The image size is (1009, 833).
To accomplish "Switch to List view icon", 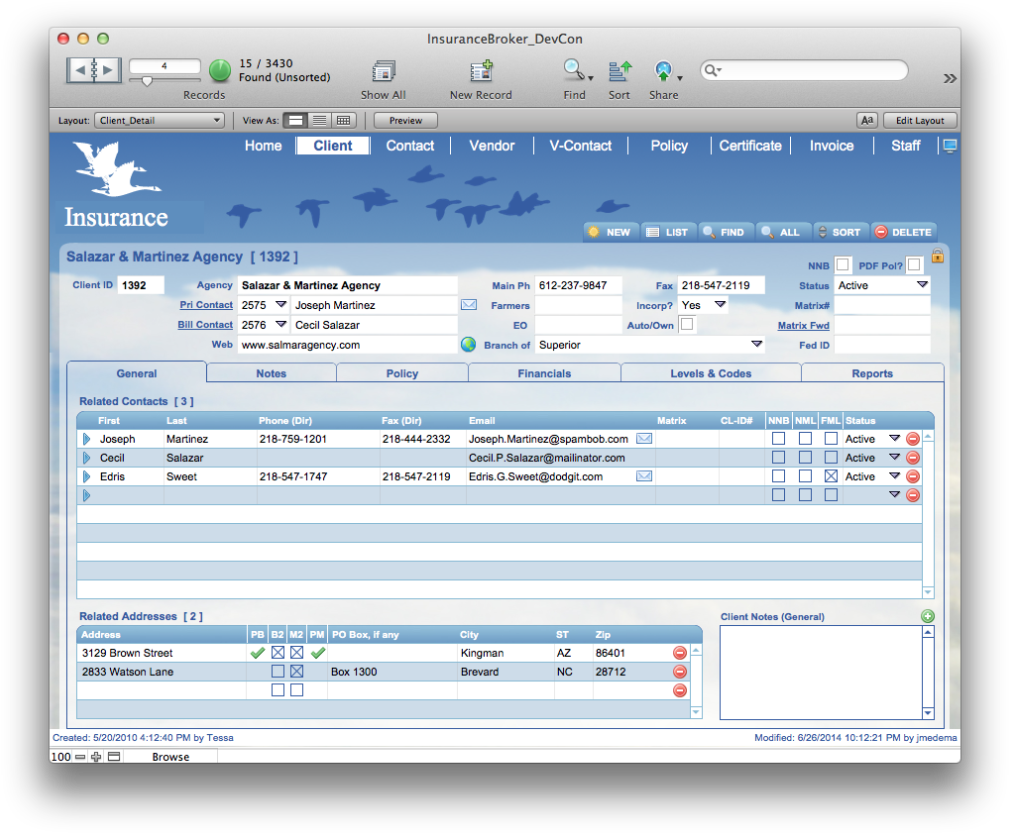I will [x=319, y=120].
